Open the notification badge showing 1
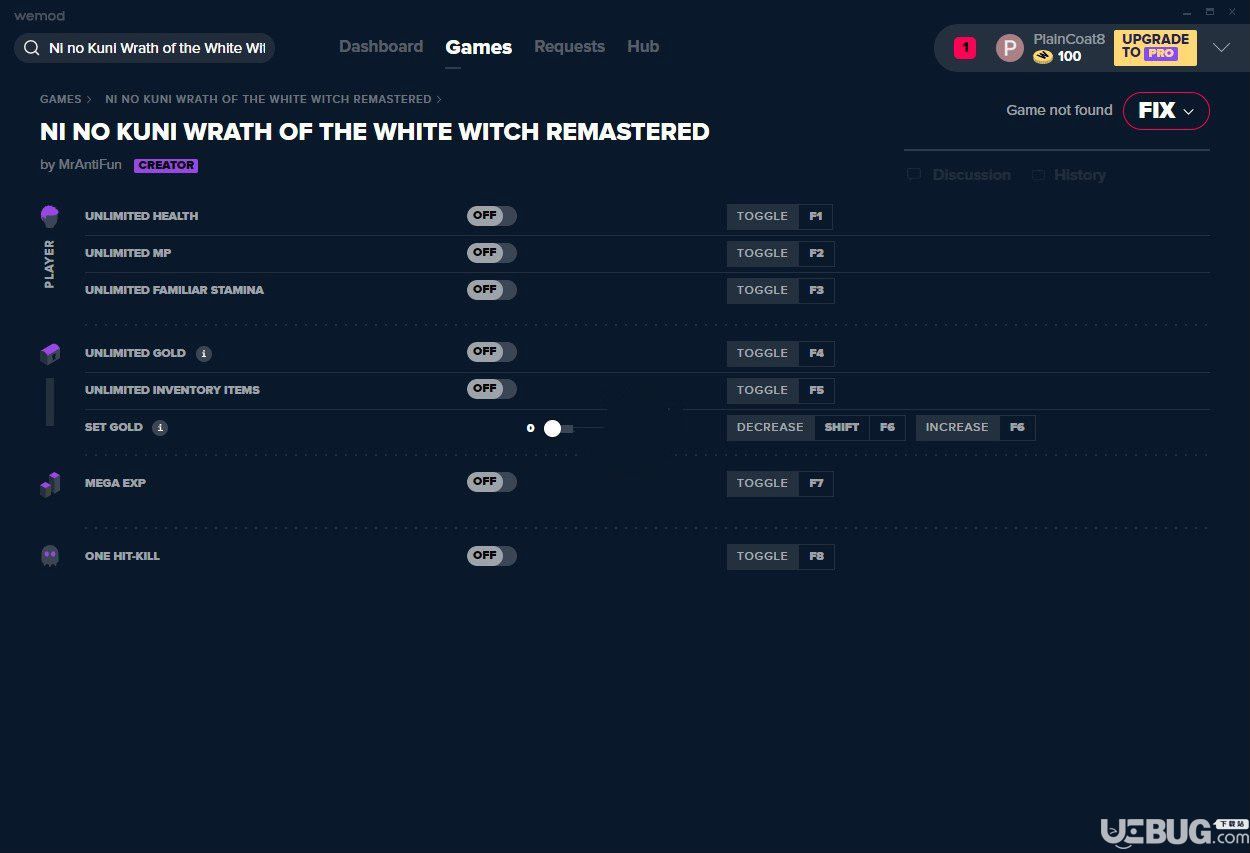Screen dimensions: 1250x853 pos(965,47)
